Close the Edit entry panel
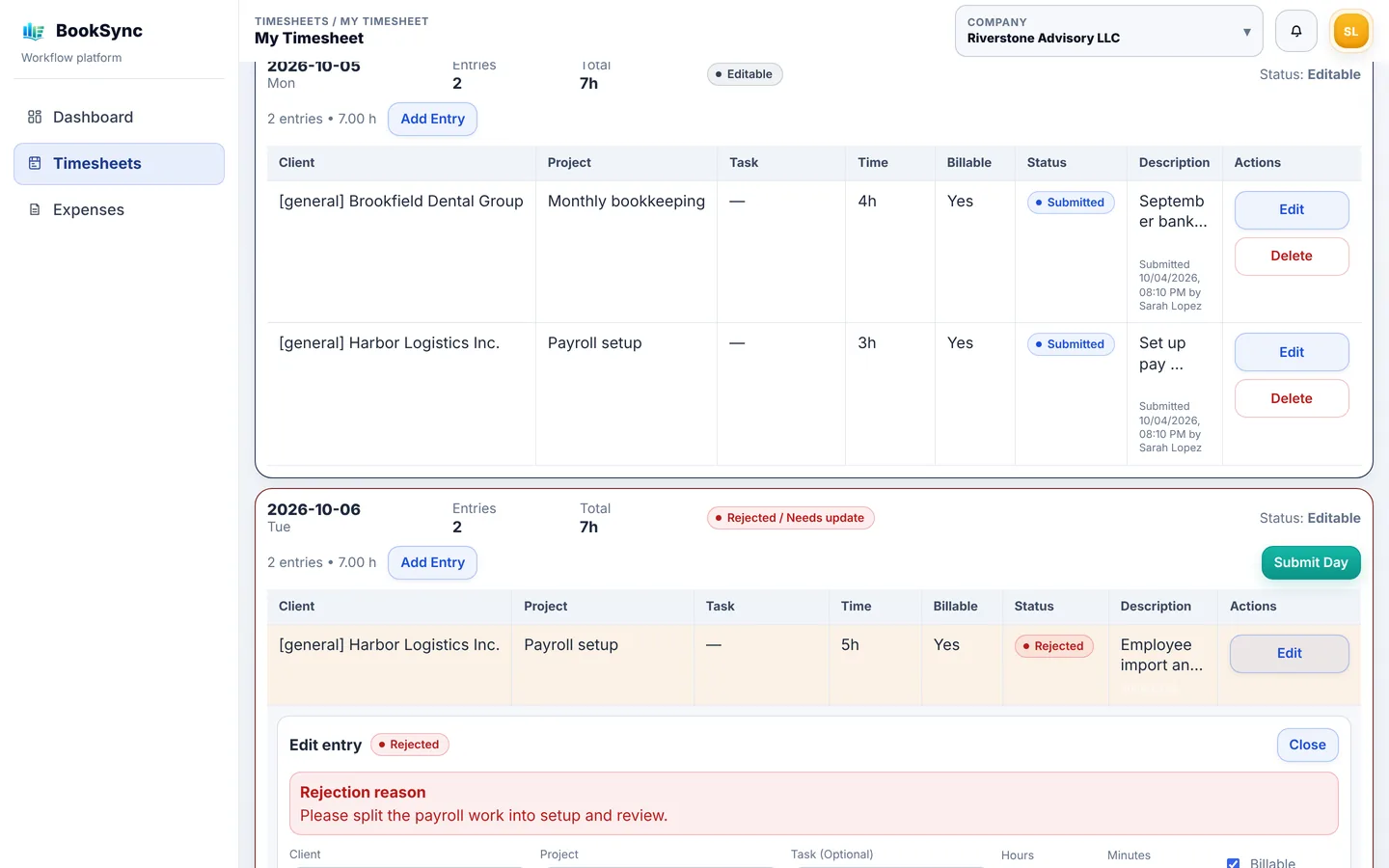Screen dimensions: 1389x868 tap(1308, 745)
